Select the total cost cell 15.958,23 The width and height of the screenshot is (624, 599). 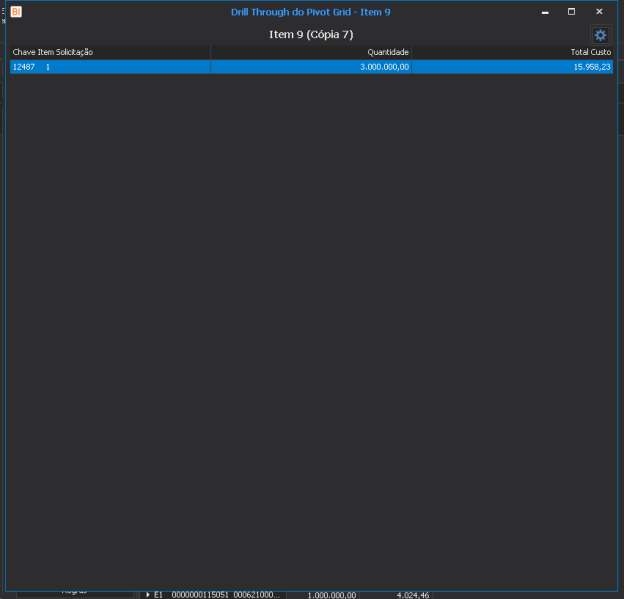coord(512,67)
